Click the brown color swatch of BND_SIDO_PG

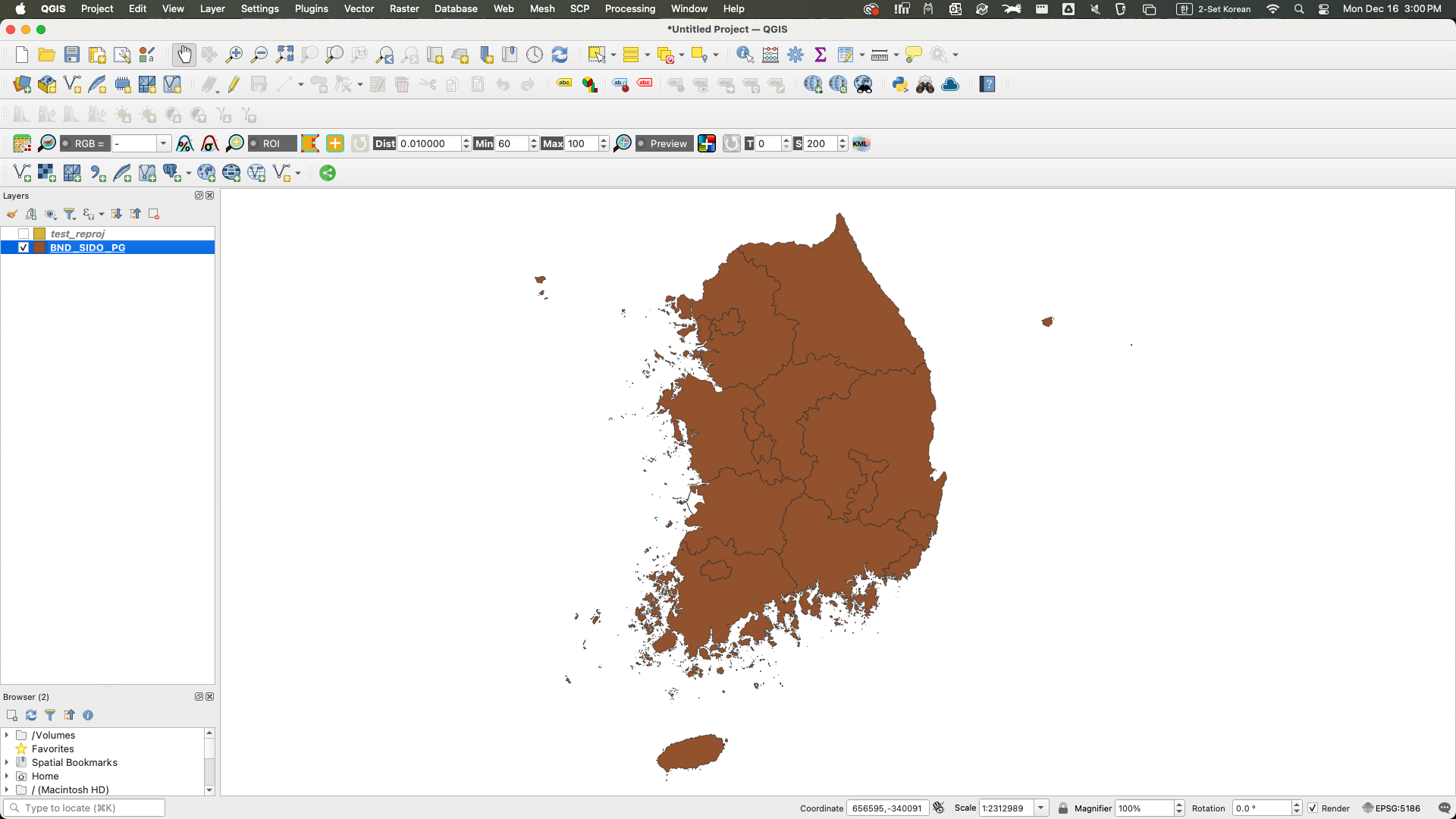(x=40, y=247)
